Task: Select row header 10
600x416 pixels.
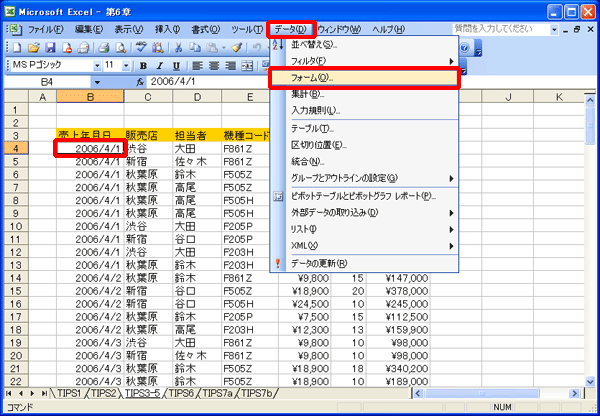Action: [x=16, y=227]
